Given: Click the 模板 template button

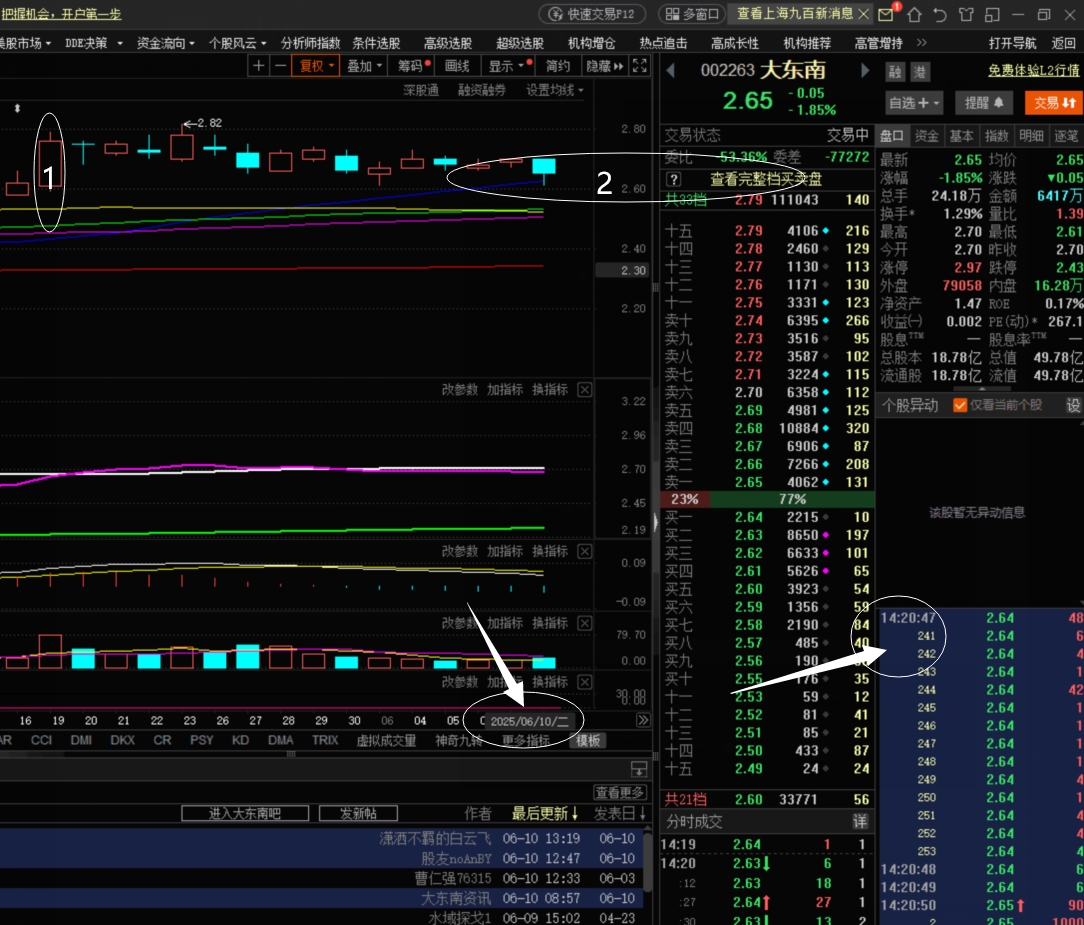Looking at the screenshot, I should click(x=588, y=740).
